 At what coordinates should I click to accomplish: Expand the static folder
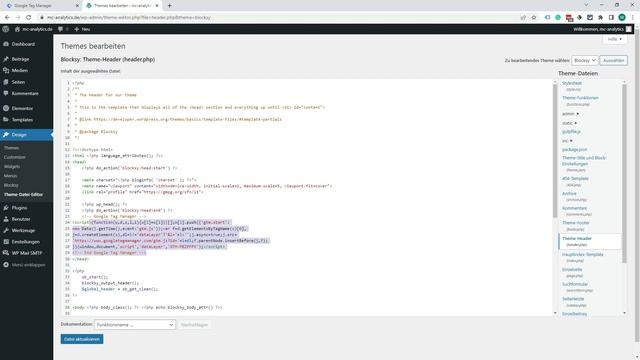click(x=569, y=123)
